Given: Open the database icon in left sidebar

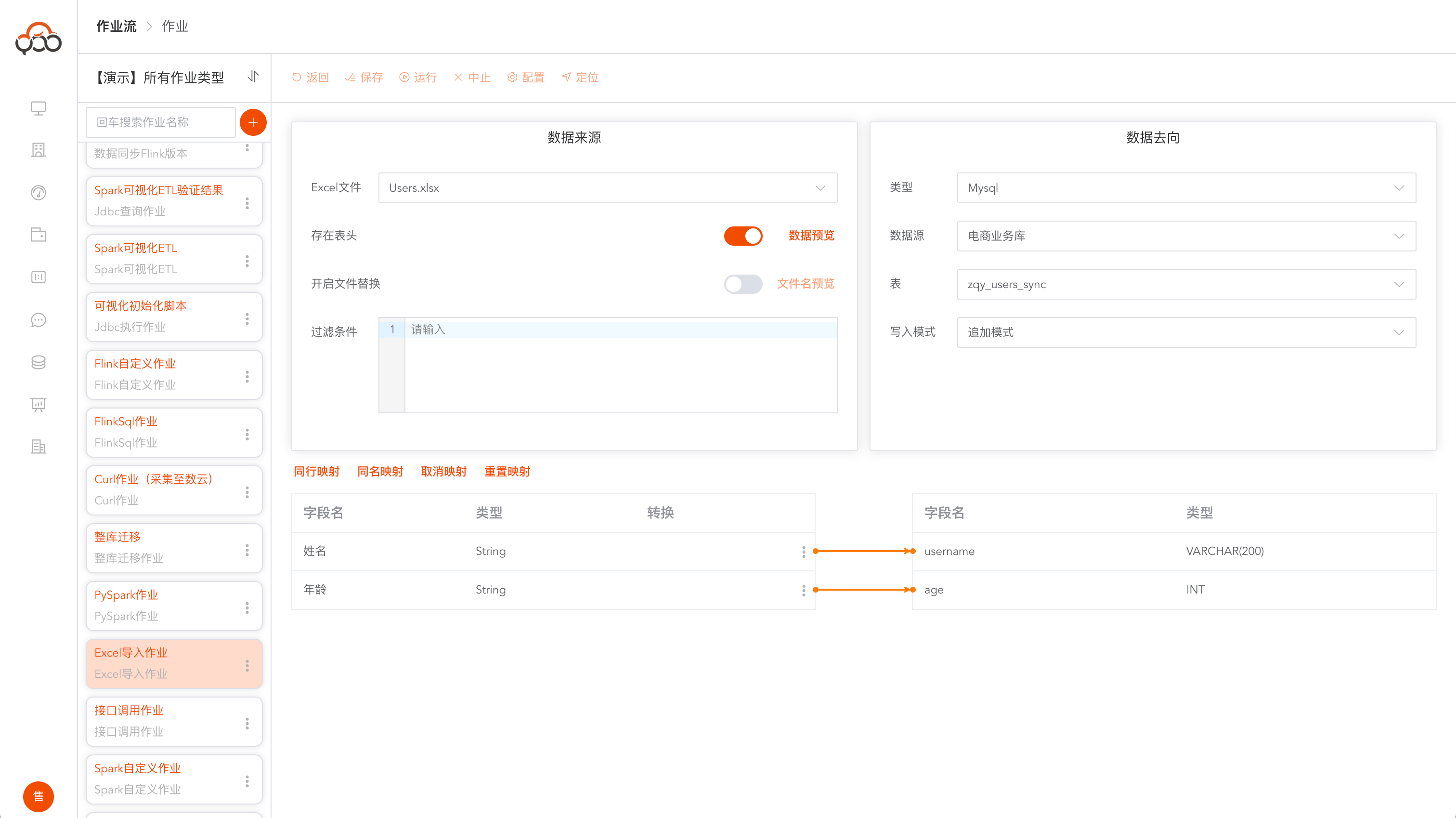Looking at the screenshot, I should (38, 362).
